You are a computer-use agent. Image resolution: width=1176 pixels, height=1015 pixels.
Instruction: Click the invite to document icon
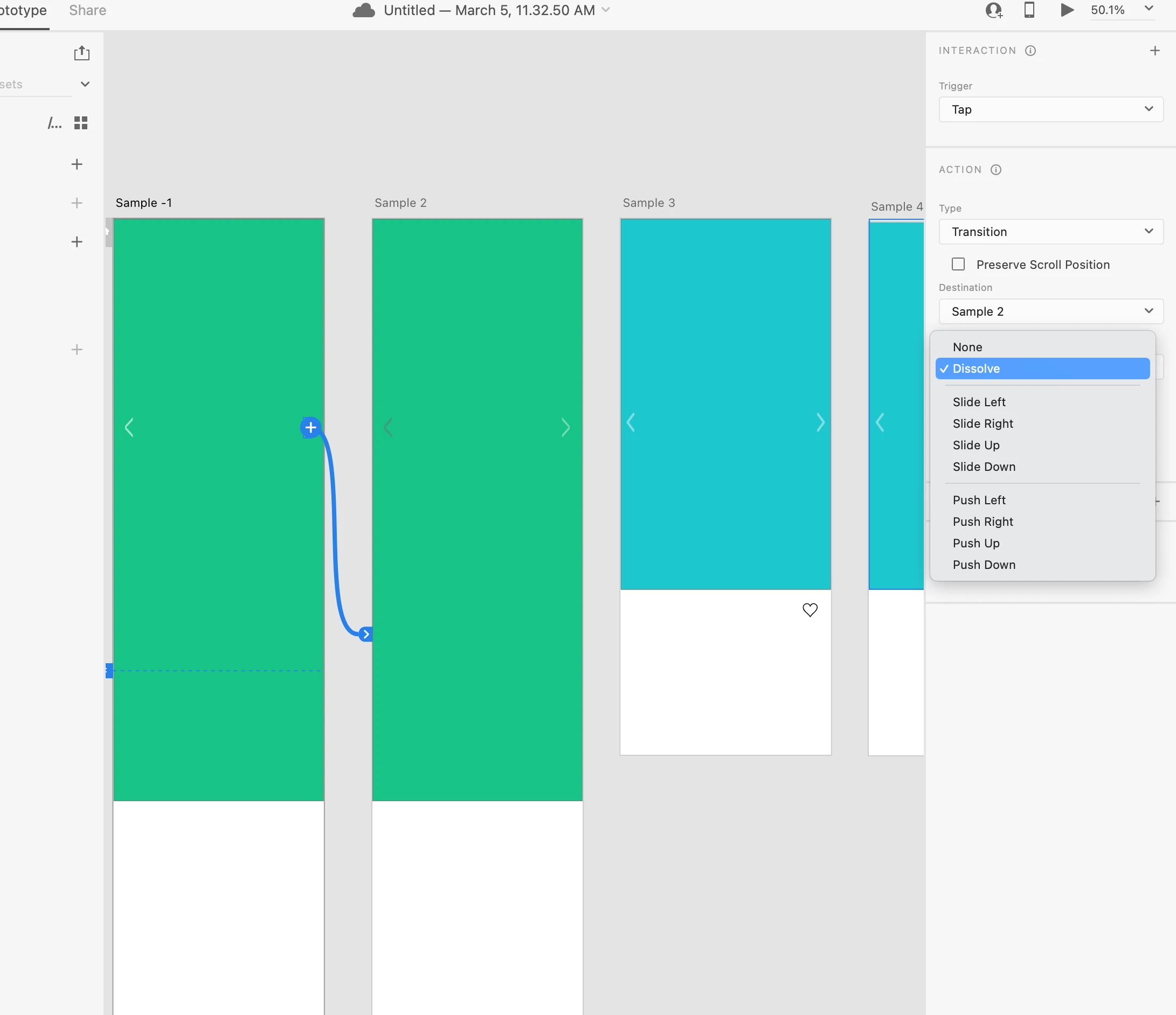click(x=993, y=10)
